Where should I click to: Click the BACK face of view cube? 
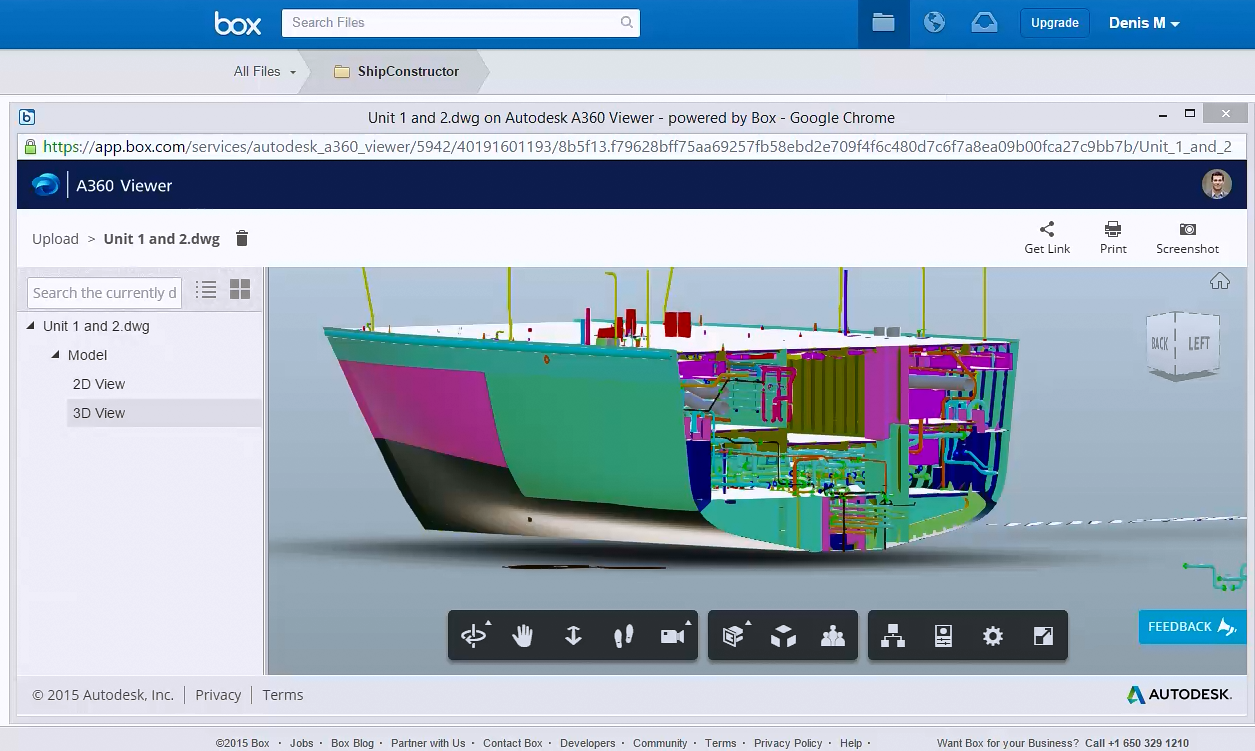tap(1161, 344)
